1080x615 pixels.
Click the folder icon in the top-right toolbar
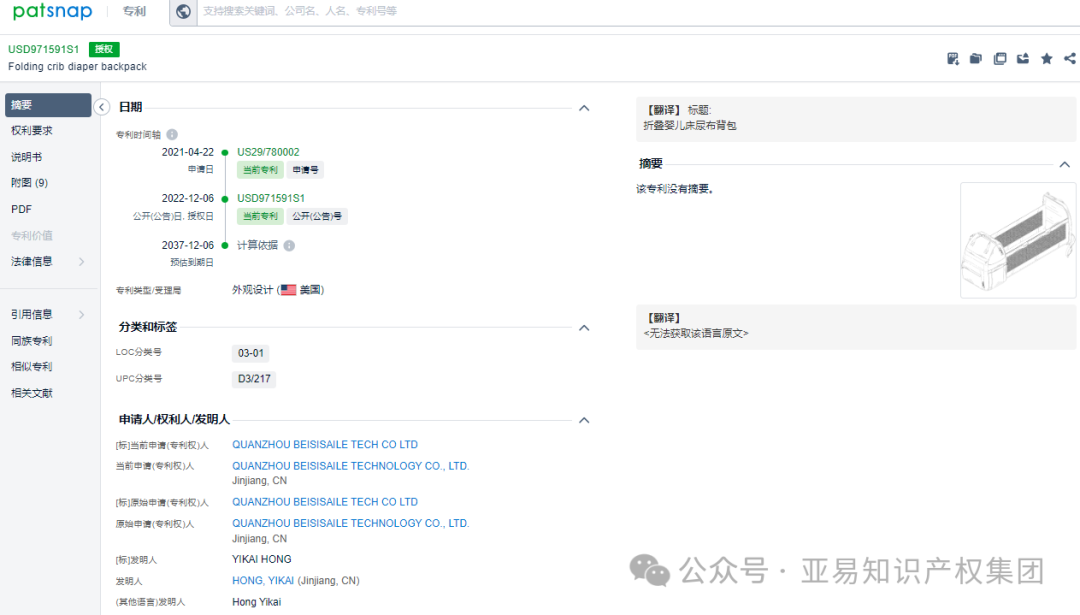coord(976,59)
